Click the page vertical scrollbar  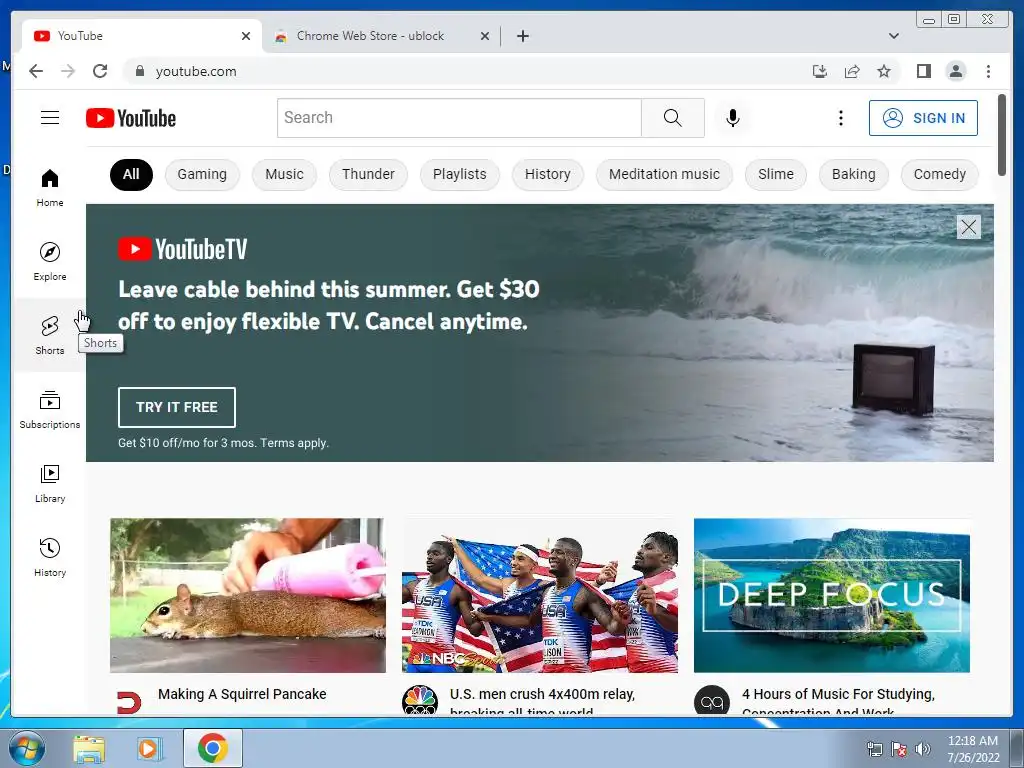pyautogui.click(x=1002, y=135)
